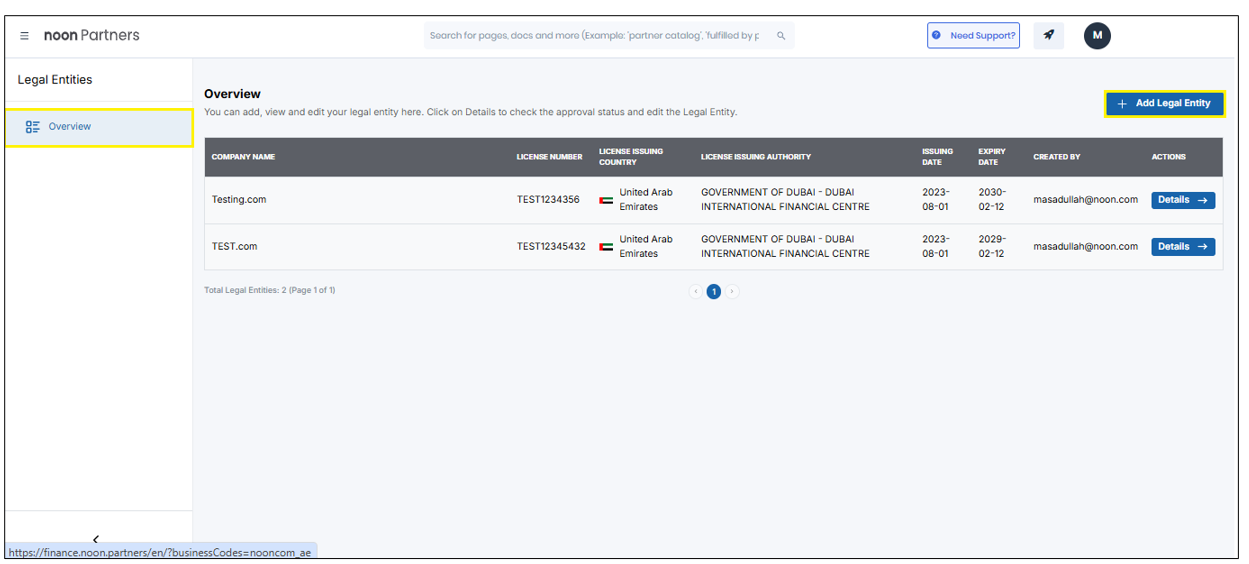Image resolution: width=1249 pixels, height=564 pixels.
Task: Click the Overview list icon in sidebar
Action: point(33,127)
